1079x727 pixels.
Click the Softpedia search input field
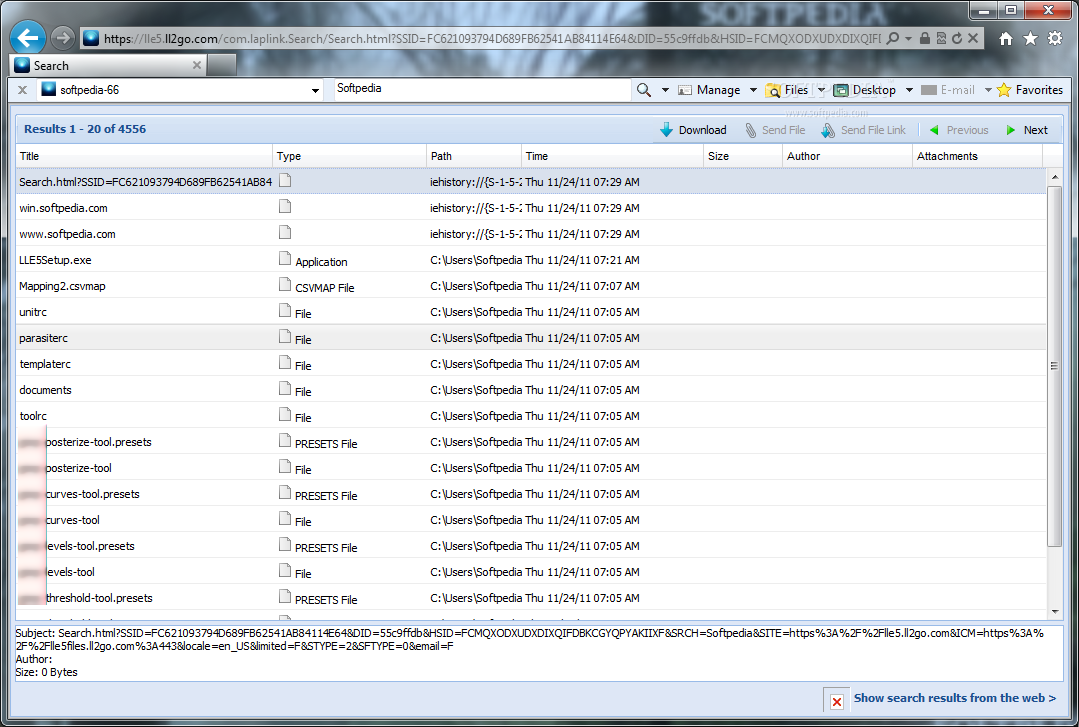click(x=482, y=89)
